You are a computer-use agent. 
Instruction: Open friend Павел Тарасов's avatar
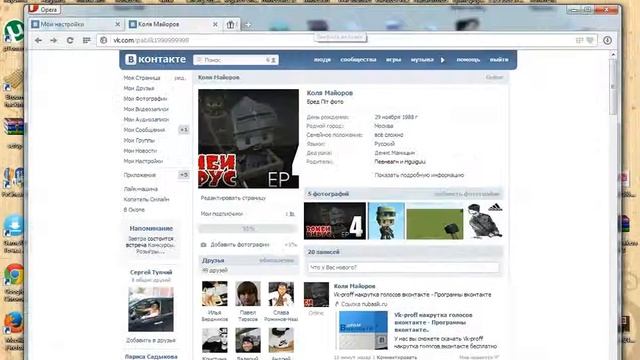248,293
